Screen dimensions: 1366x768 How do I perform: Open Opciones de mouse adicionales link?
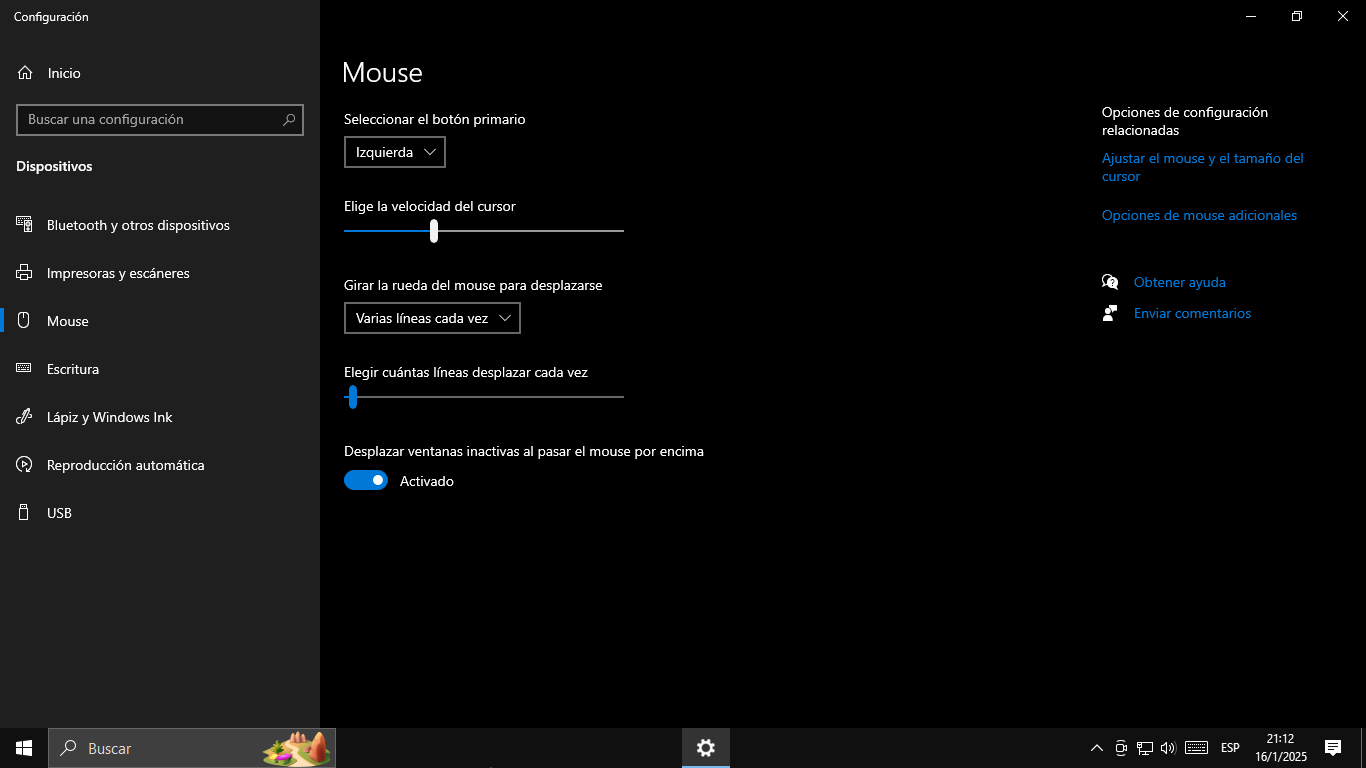[x=1199, y=215]
